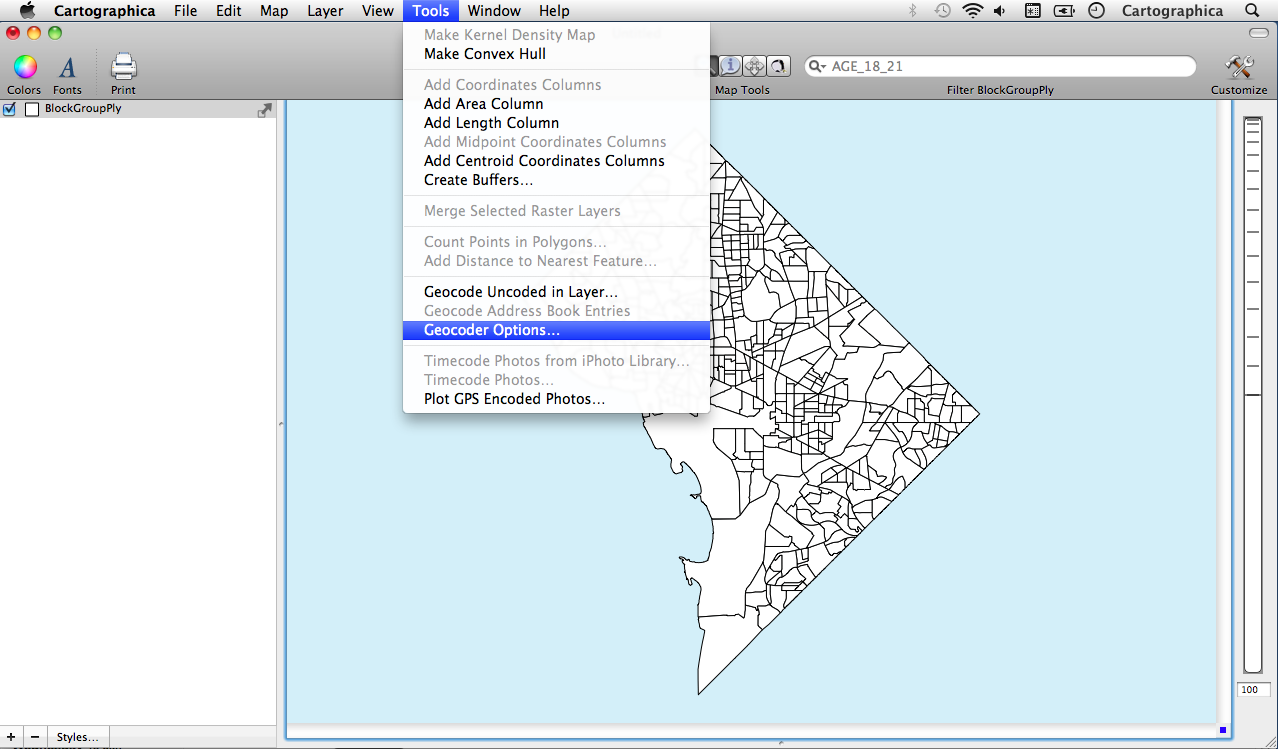This screenshot has height=749, width=1278.
Task: Remove layer with the minus button
Action: 35,737
